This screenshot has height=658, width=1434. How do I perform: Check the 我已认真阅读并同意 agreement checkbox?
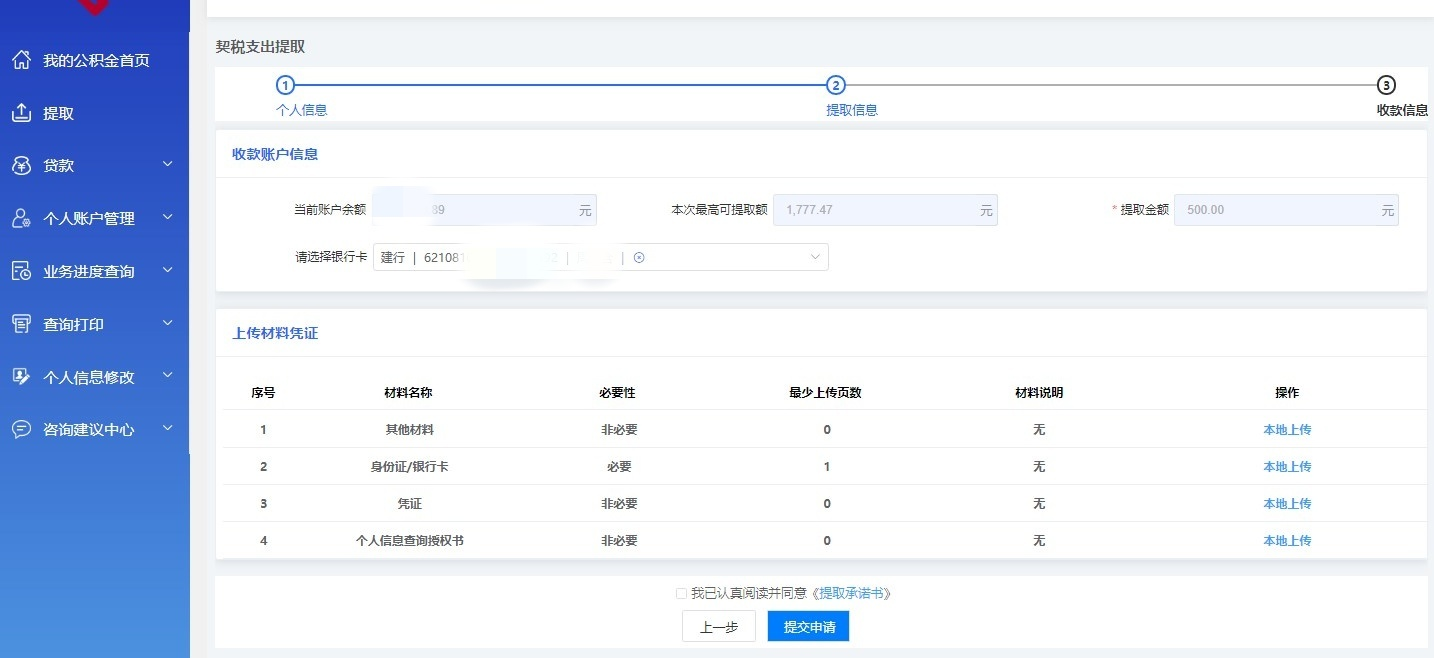click(x=681, y=593)
